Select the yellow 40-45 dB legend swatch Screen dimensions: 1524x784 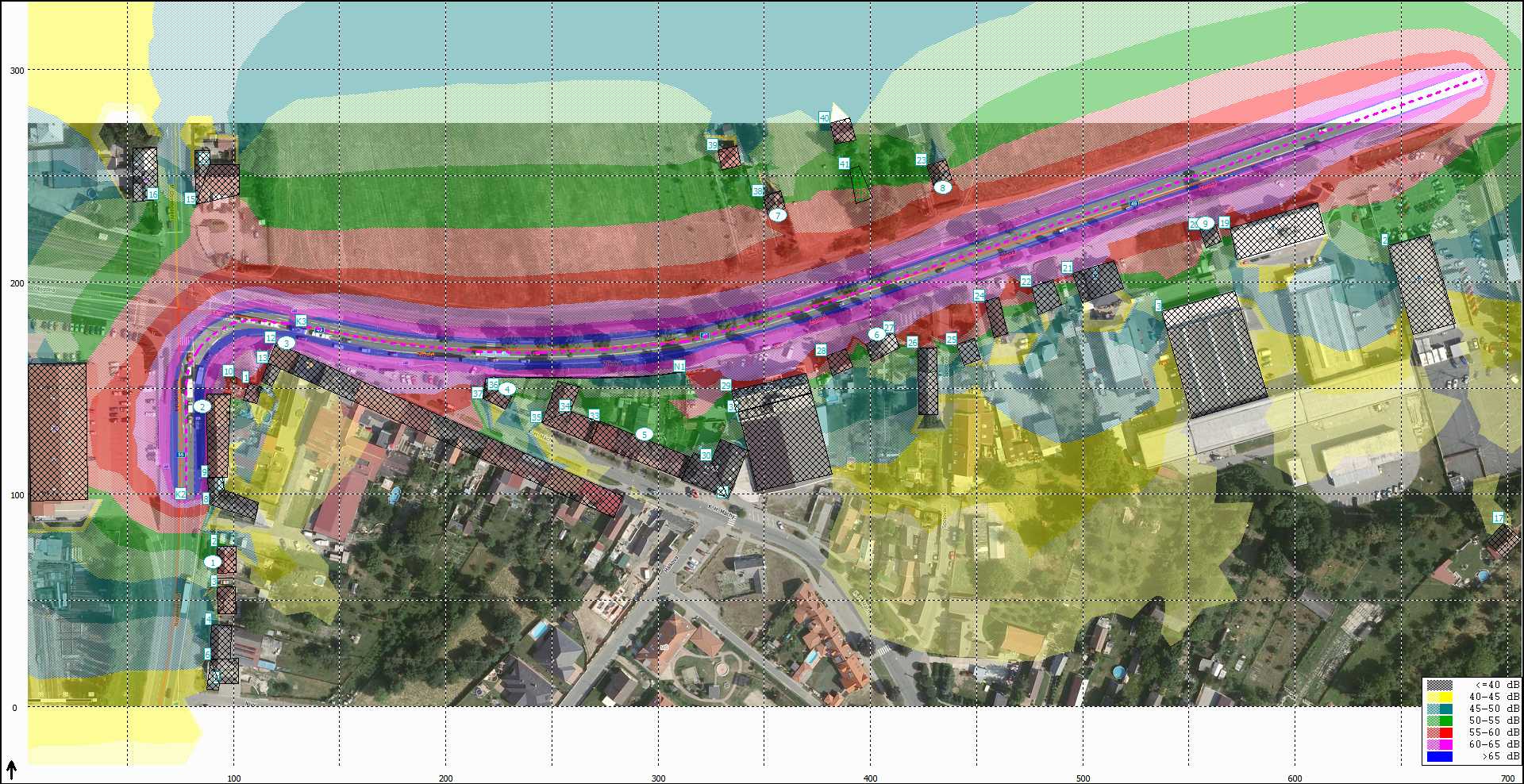coord(1439,698)
